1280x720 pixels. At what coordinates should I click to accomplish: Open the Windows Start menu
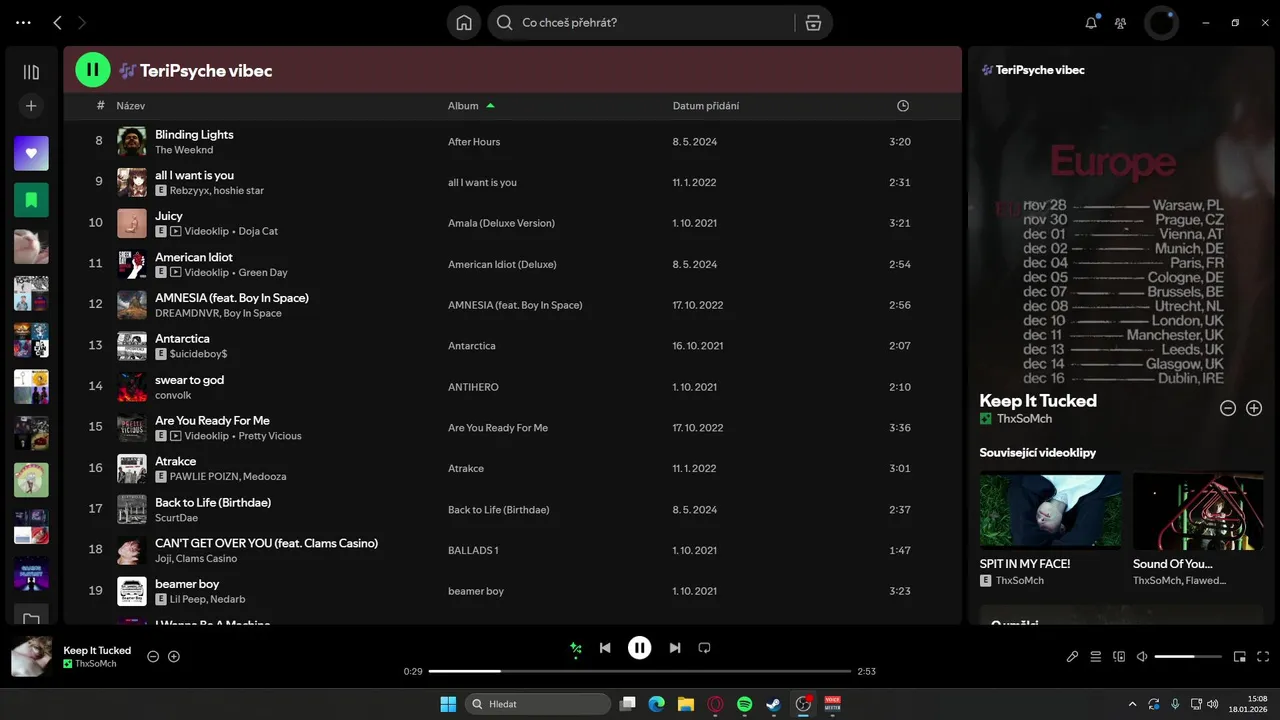pos(448,704)
